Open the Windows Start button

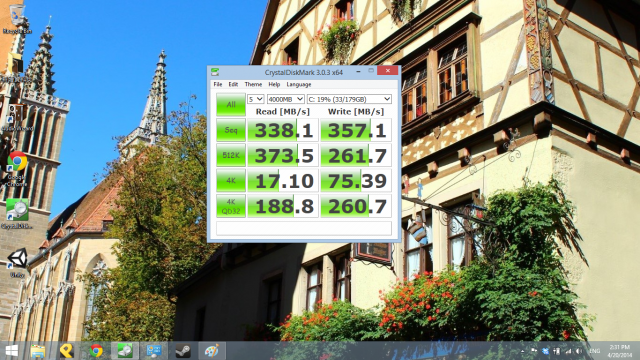11,351
